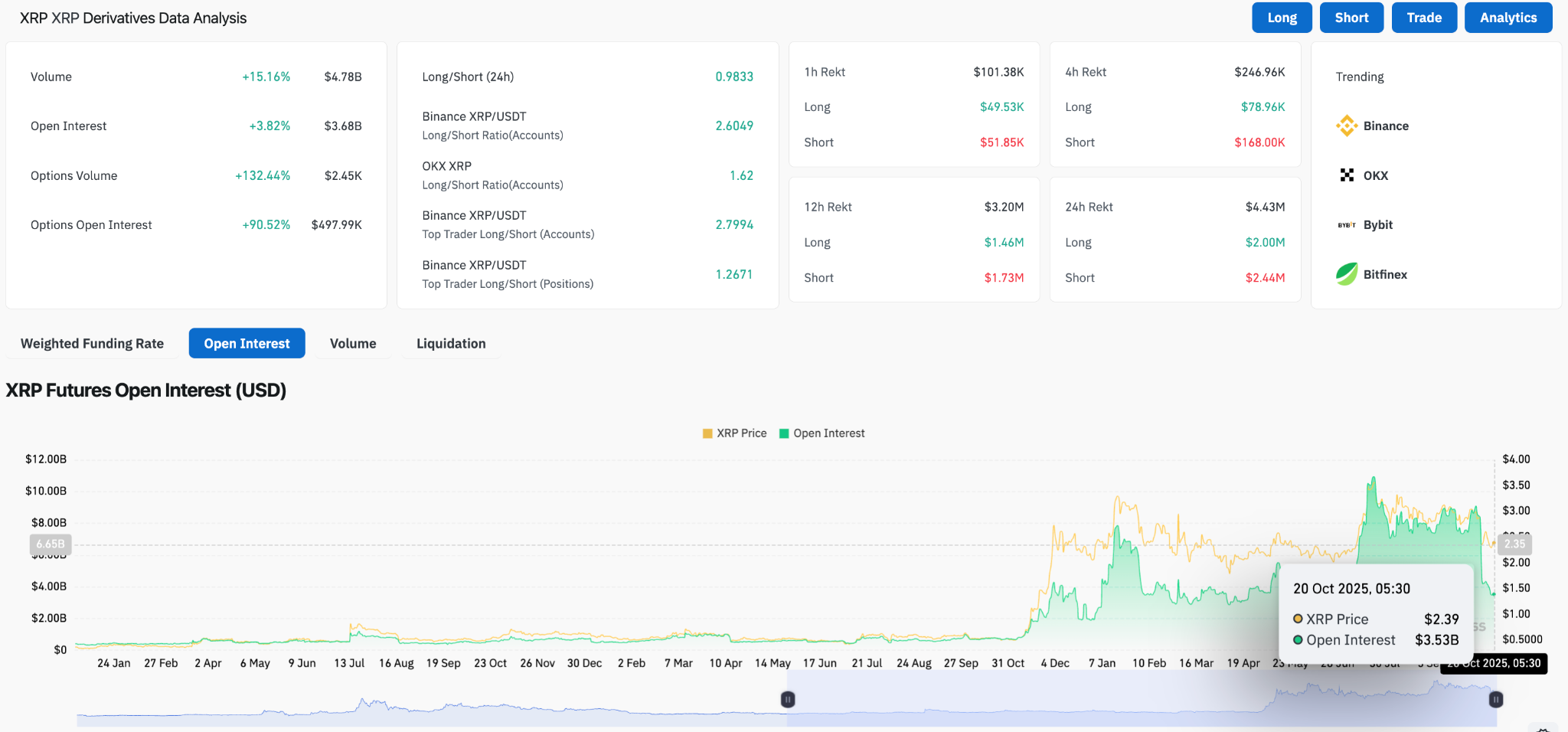
Task: Click the green Bitfinex leaf icon
Action: point(1347,274)
